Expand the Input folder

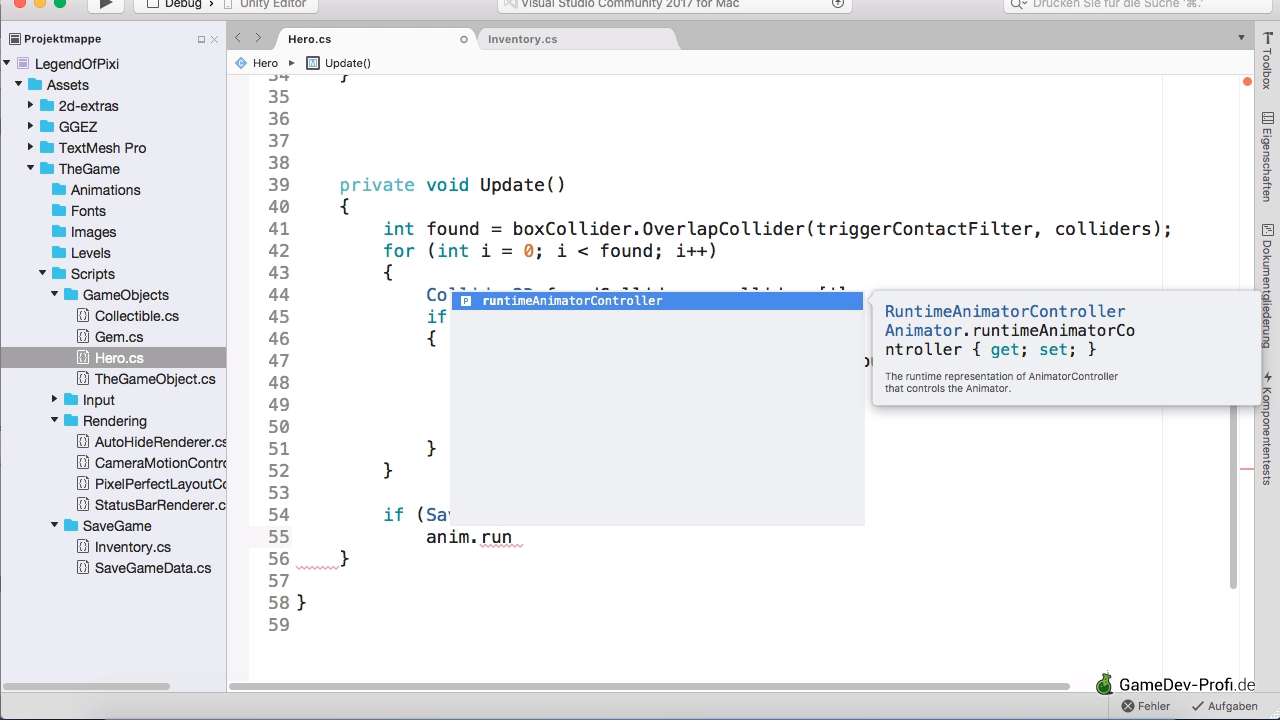(55, 399)
